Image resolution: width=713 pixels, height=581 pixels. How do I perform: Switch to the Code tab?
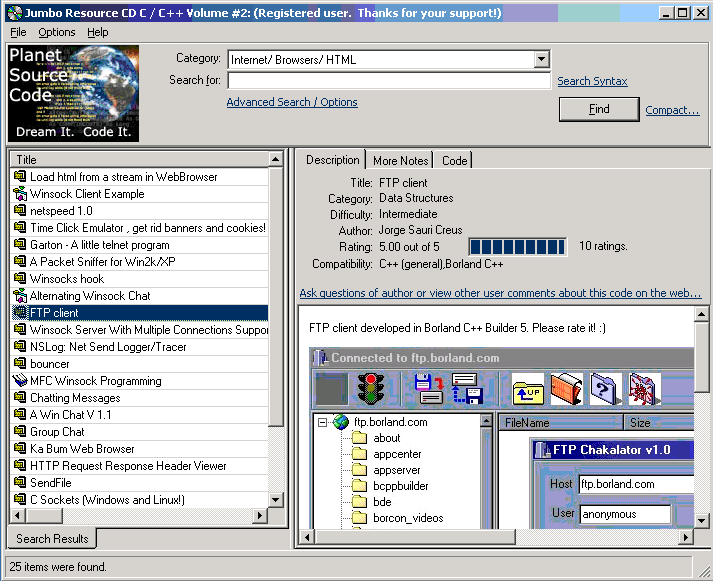[454, 161]
